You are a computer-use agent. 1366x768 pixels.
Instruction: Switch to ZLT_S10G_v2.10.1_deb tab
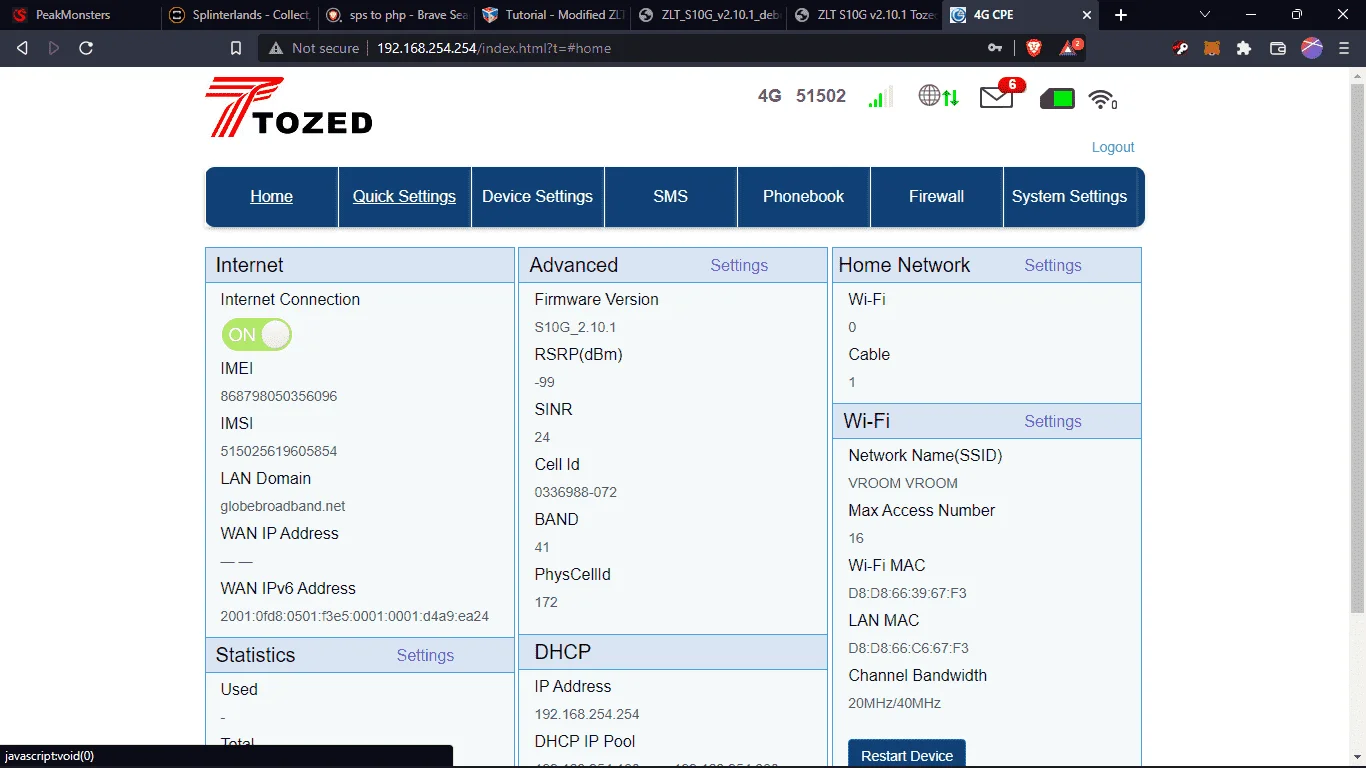point(707,15)
